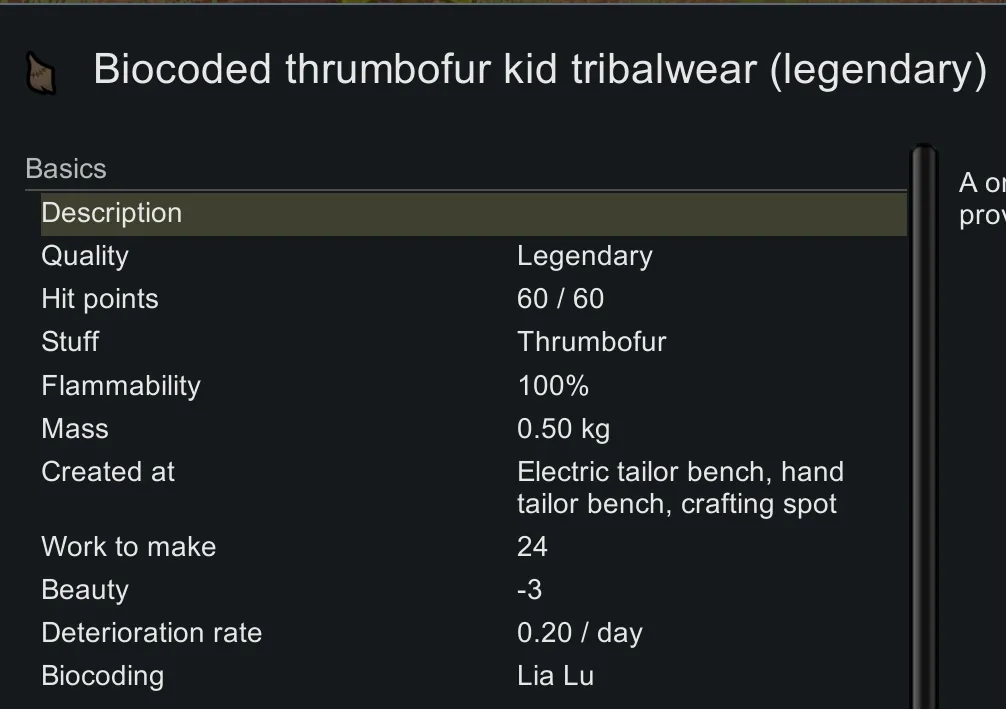
Task: Click the Biocoded thrumbofur kid tribalwear title
Action: point(540,70)
